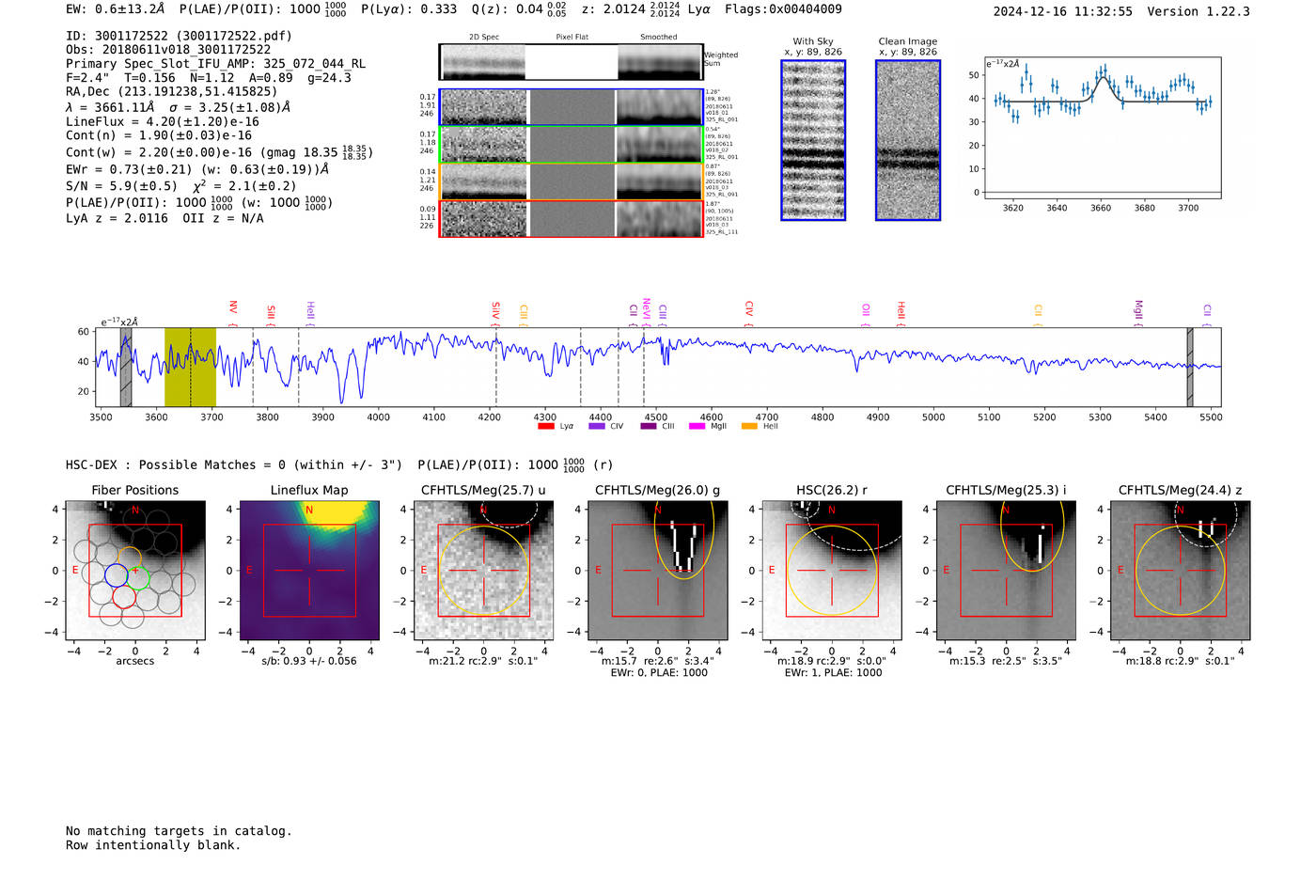1316x896 pixels.
Task: Click No matching targets in catalog text
Action: tap(179, 831)
